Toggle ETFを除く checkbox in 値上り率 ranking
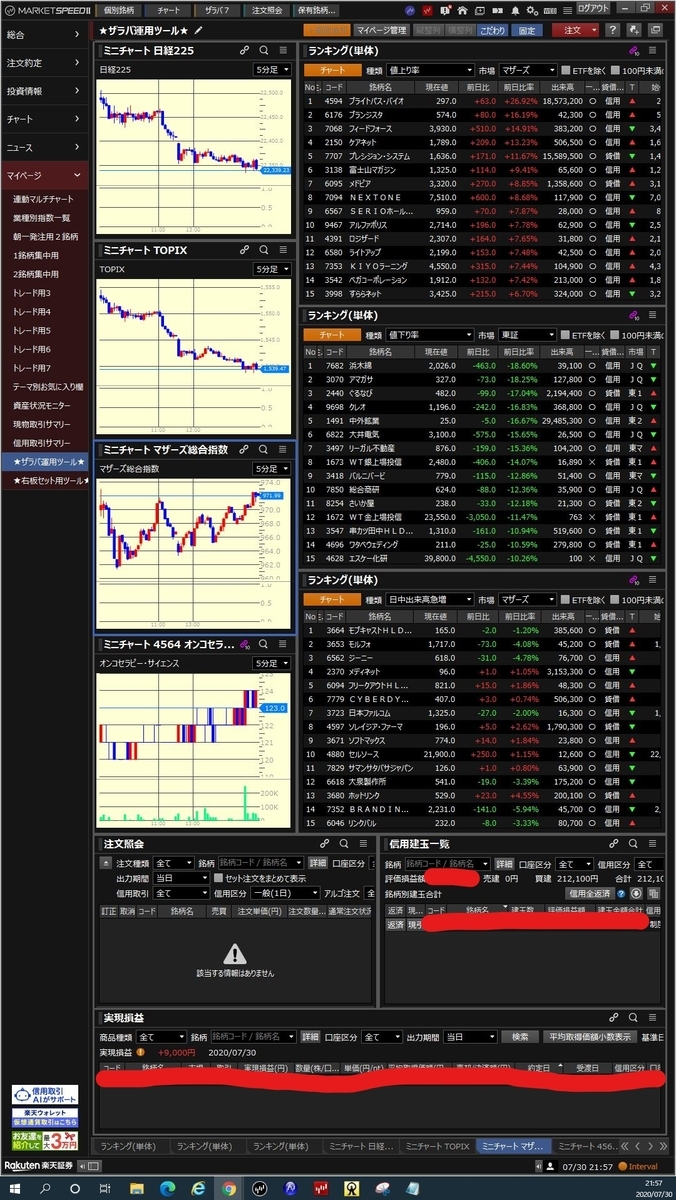The width and height of the screenshot is (676, 1200). pos(566,70)
